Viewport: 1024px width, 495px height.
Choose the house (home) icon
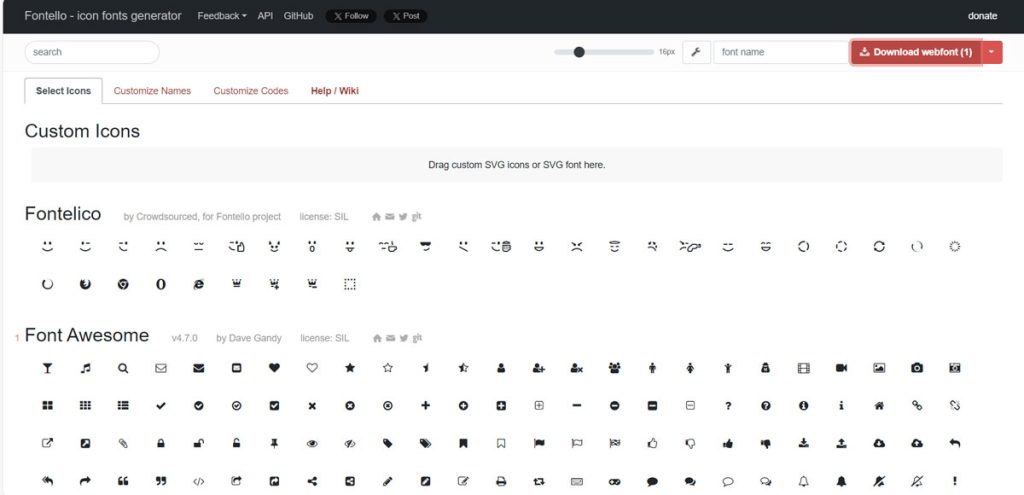click(x=879, y=406)
